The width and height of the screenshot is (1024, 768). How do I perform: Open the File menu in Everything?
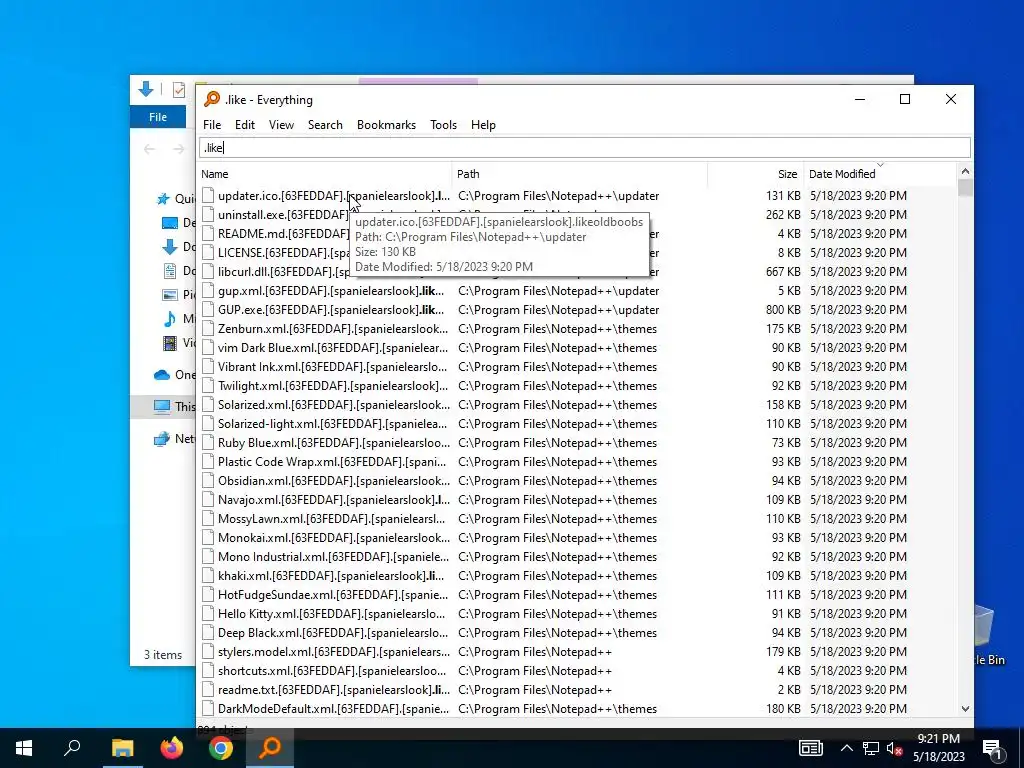212,125
